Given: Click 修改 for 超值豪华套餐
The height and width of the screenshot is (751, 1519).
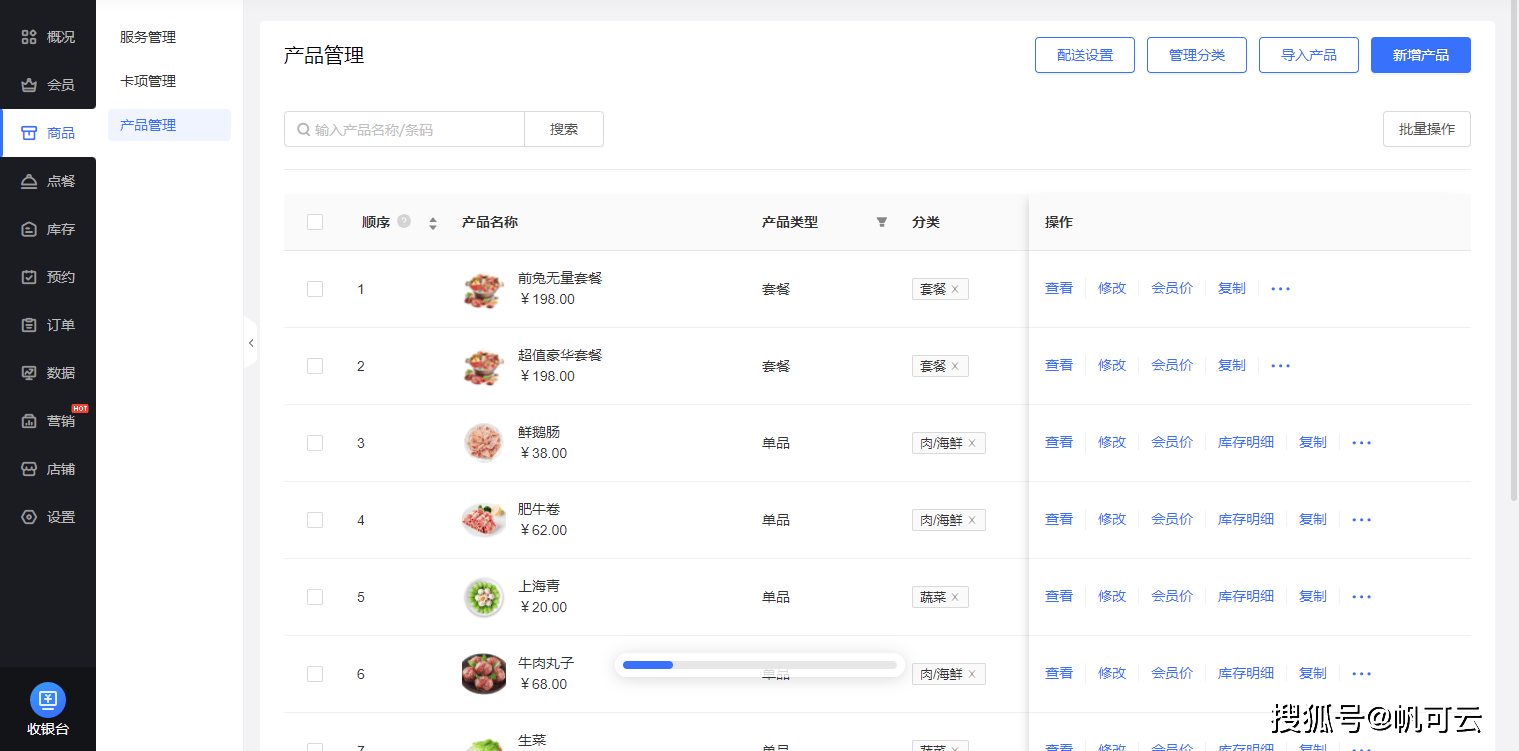Looking at the screenshot, I should (1112, 365).
